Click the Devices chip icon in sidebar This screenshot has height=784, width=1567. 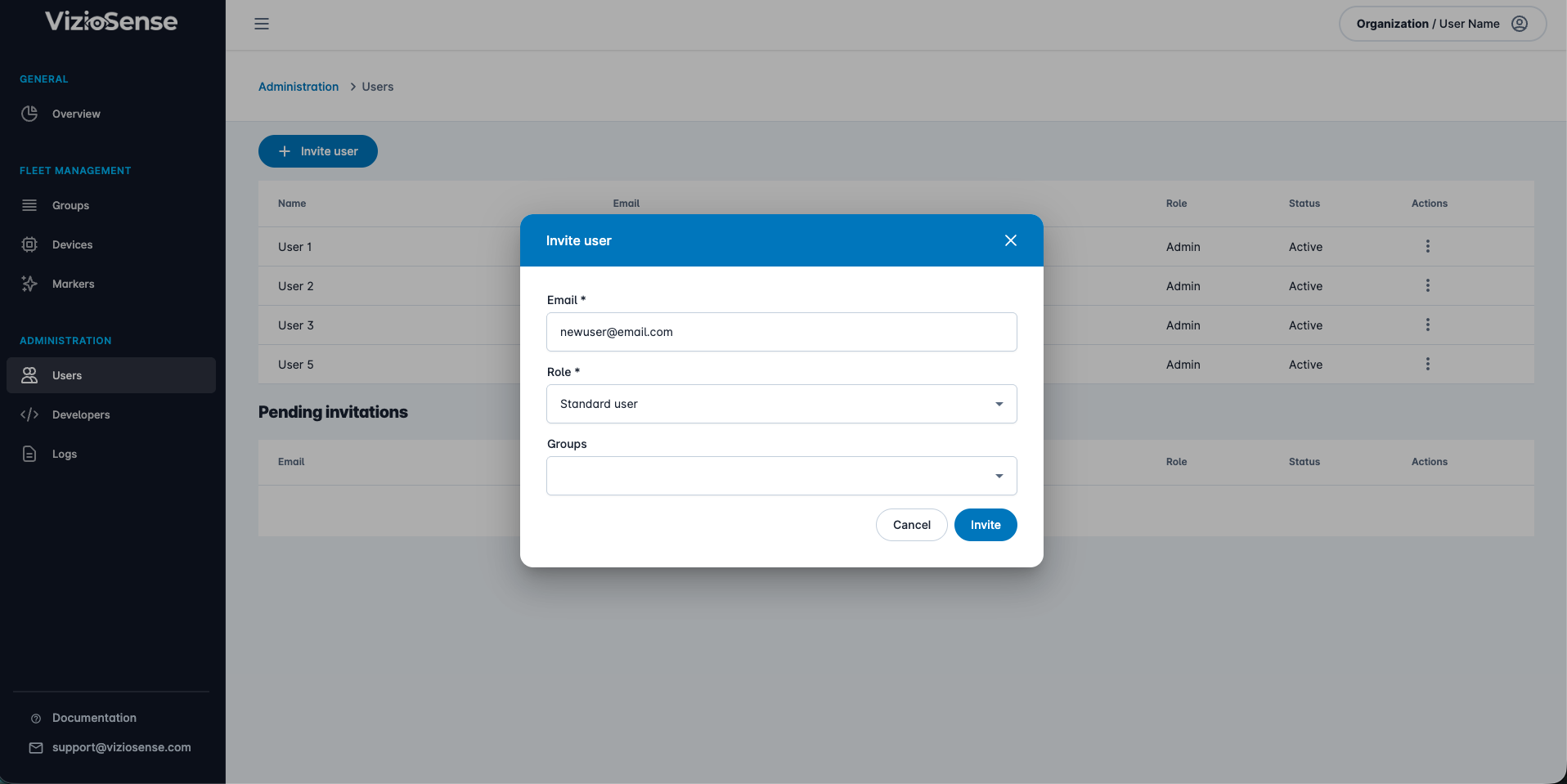pyautogui.click(x=29, y=244)
